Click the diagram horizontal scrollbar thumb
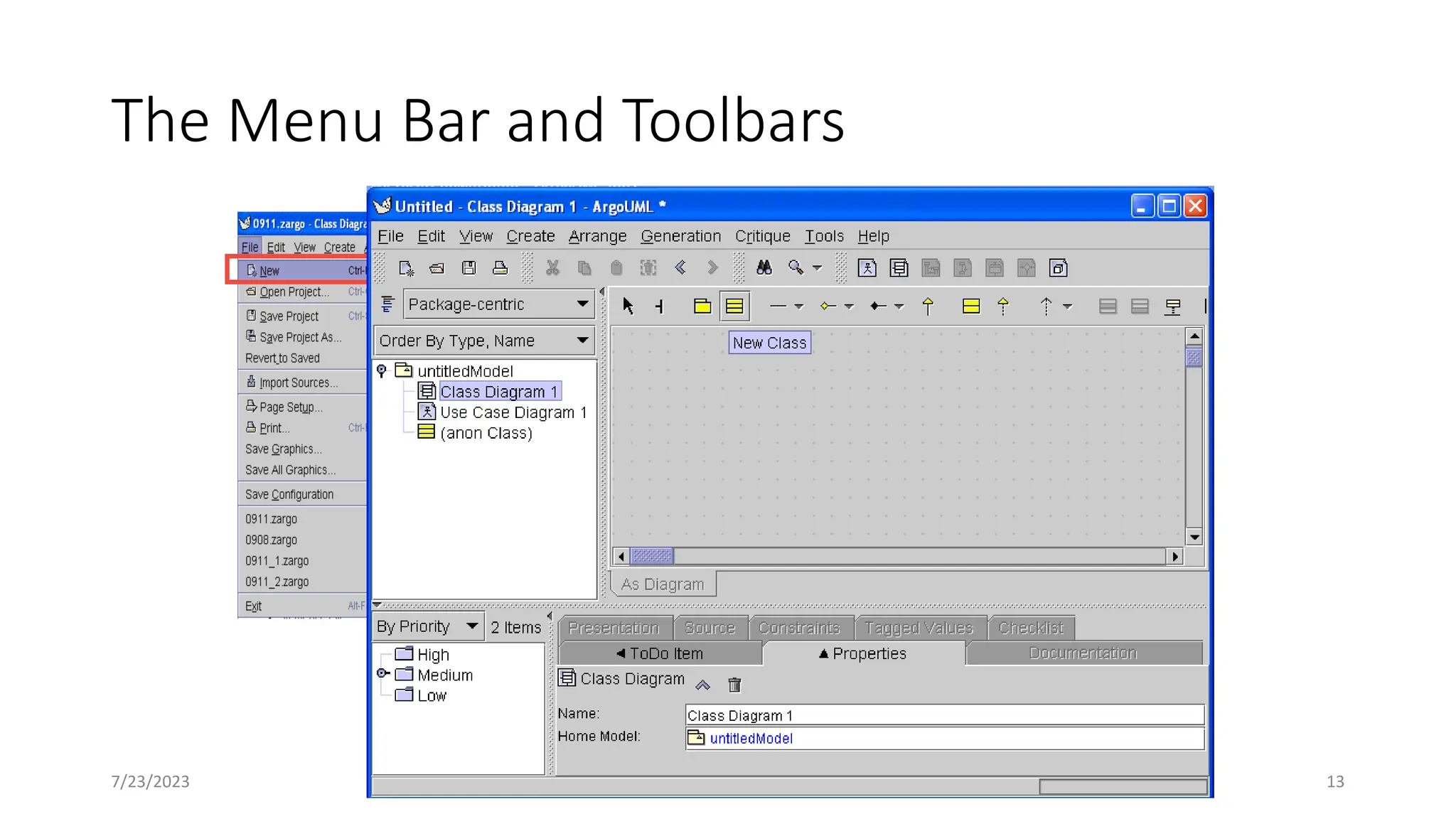 click(x=652, y=556)
